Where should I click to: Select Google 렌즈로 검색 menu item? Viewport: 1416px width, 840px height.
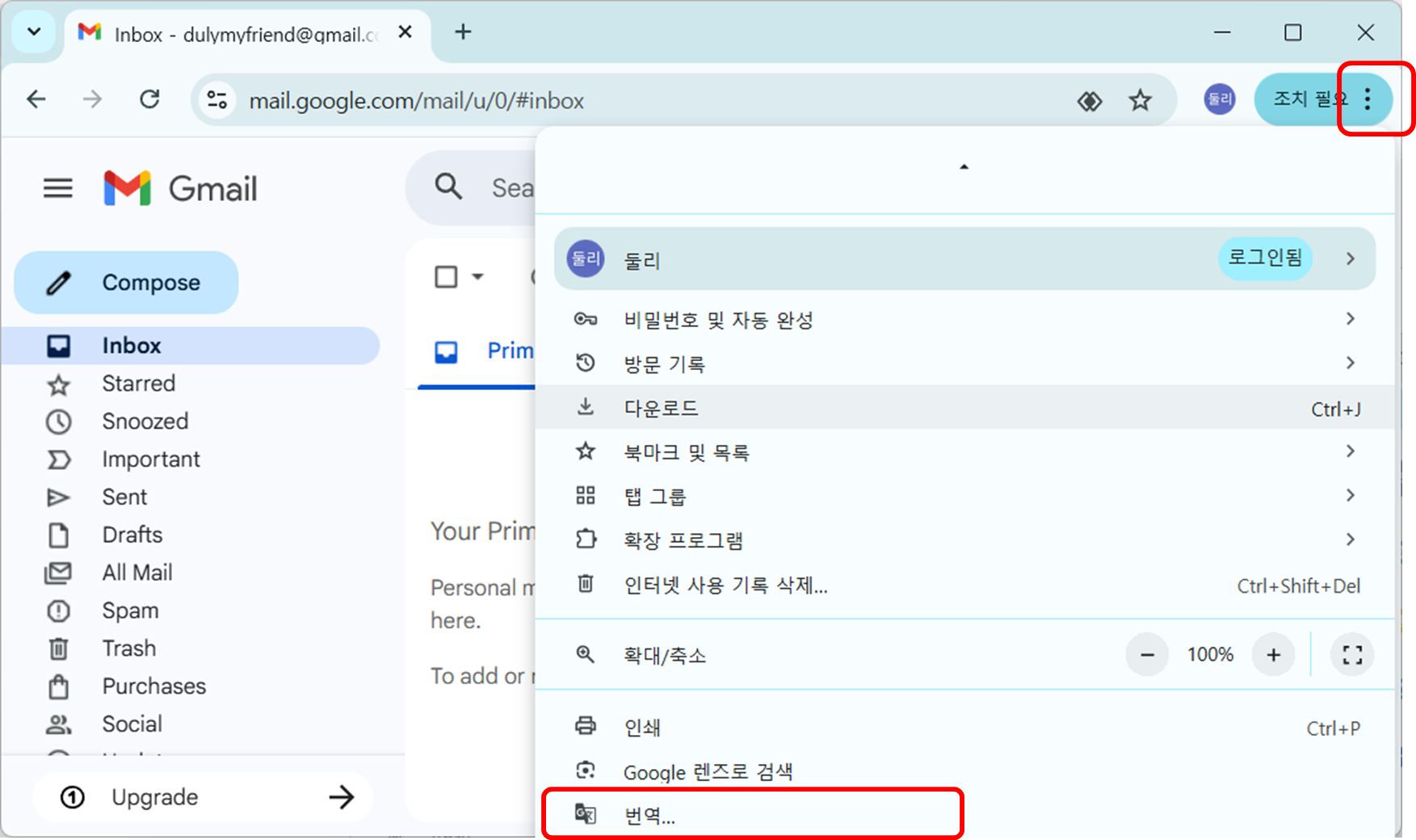pyautogui.click(x=964, y=772)
